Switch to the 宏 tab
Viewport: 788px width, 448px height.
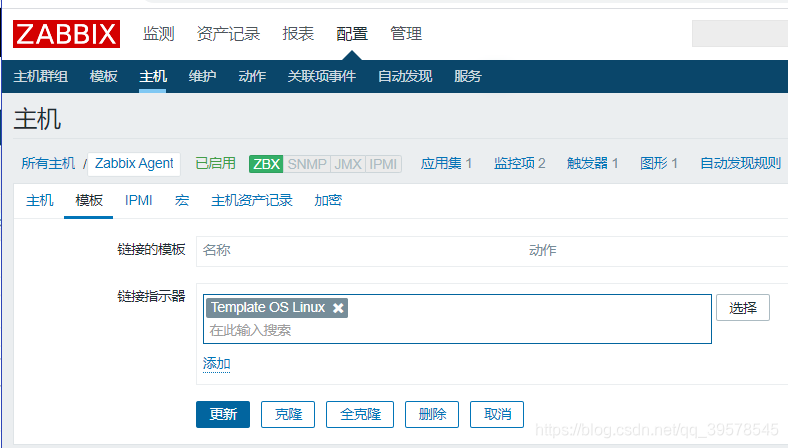coord(182,201)
